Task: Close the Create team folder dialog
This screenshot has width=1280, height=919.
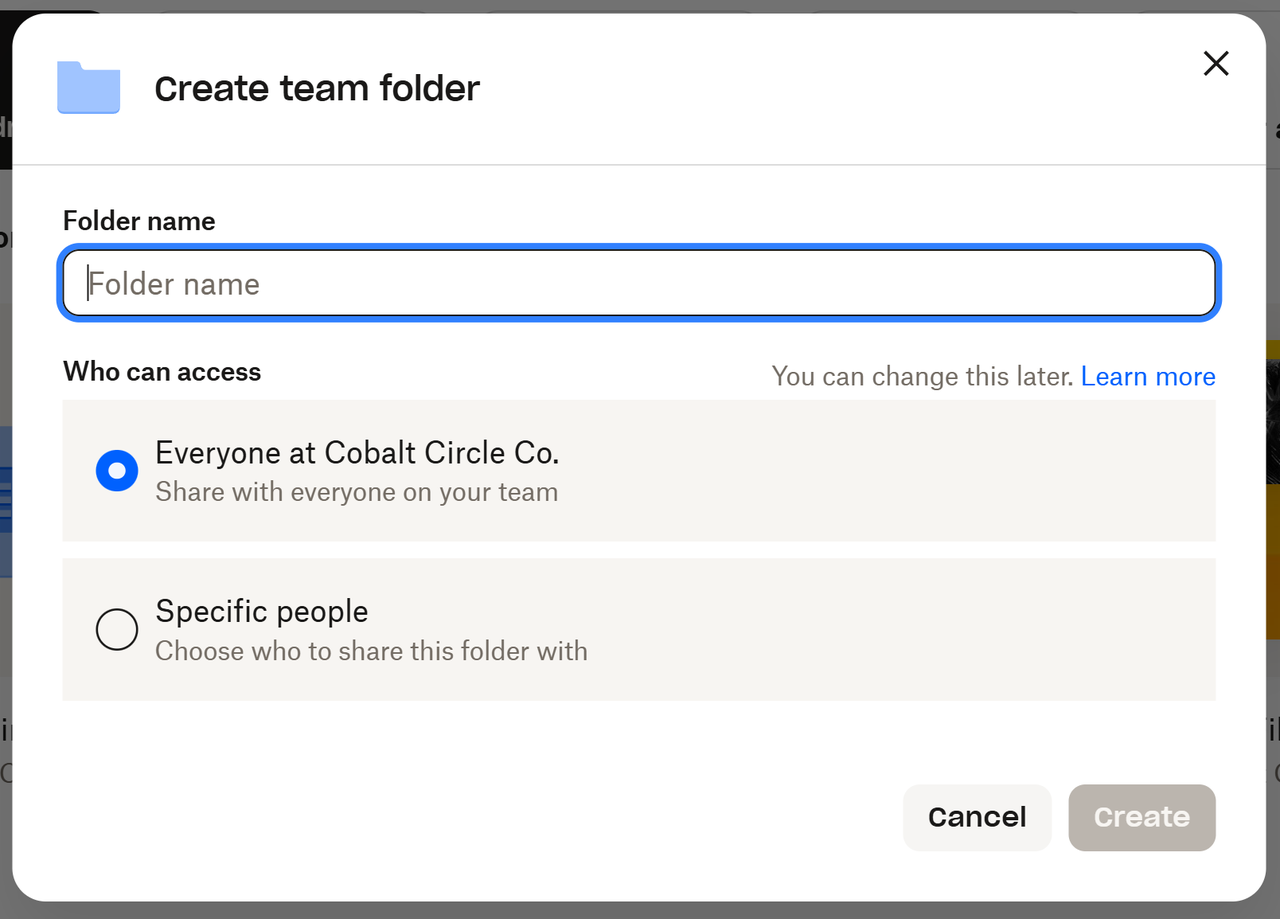Action: 1215,64
